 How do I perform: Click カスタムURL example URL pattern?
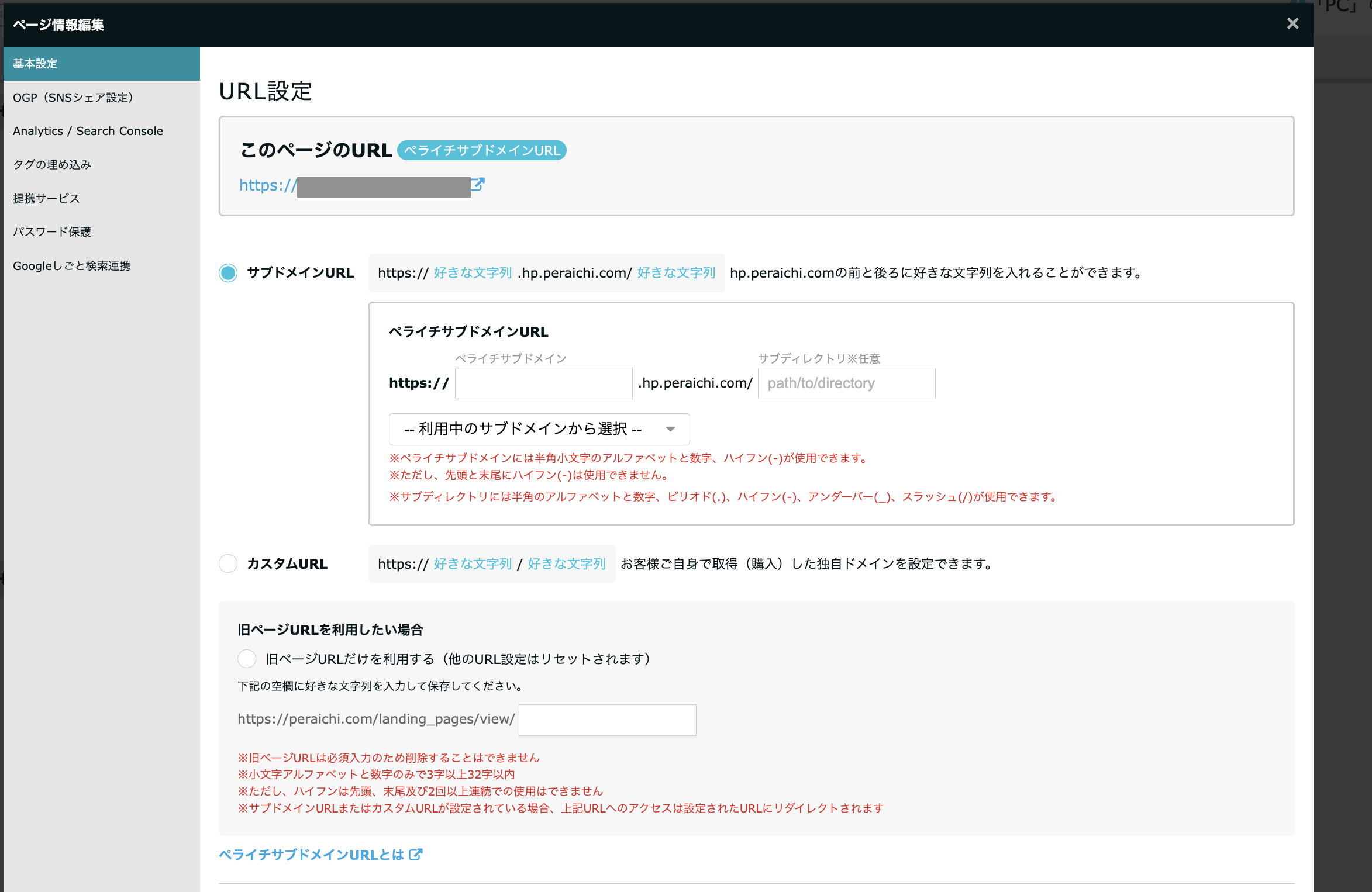pyautogui.click(x=492, y=563)
